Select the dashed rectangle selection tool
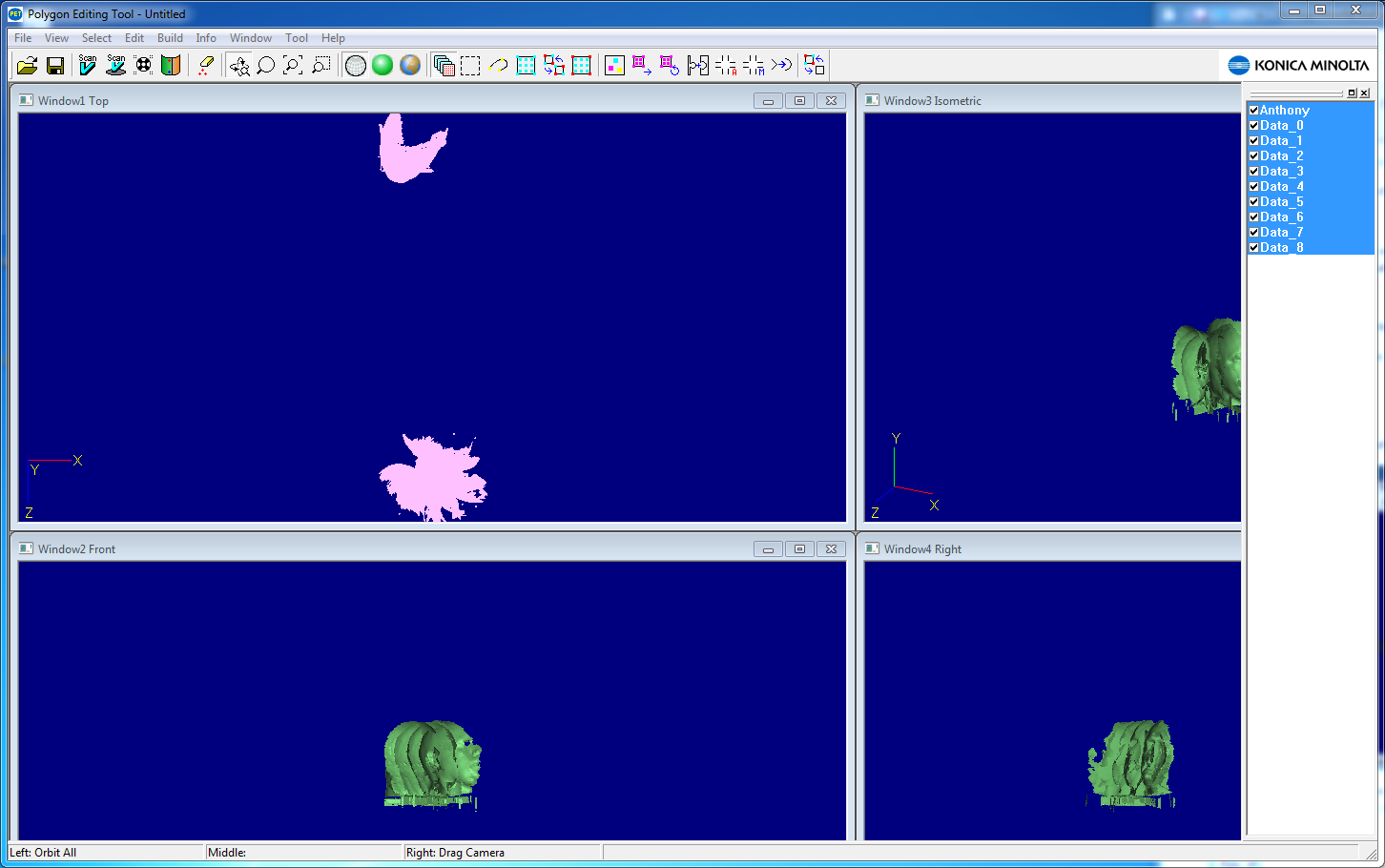 [470, 65]
